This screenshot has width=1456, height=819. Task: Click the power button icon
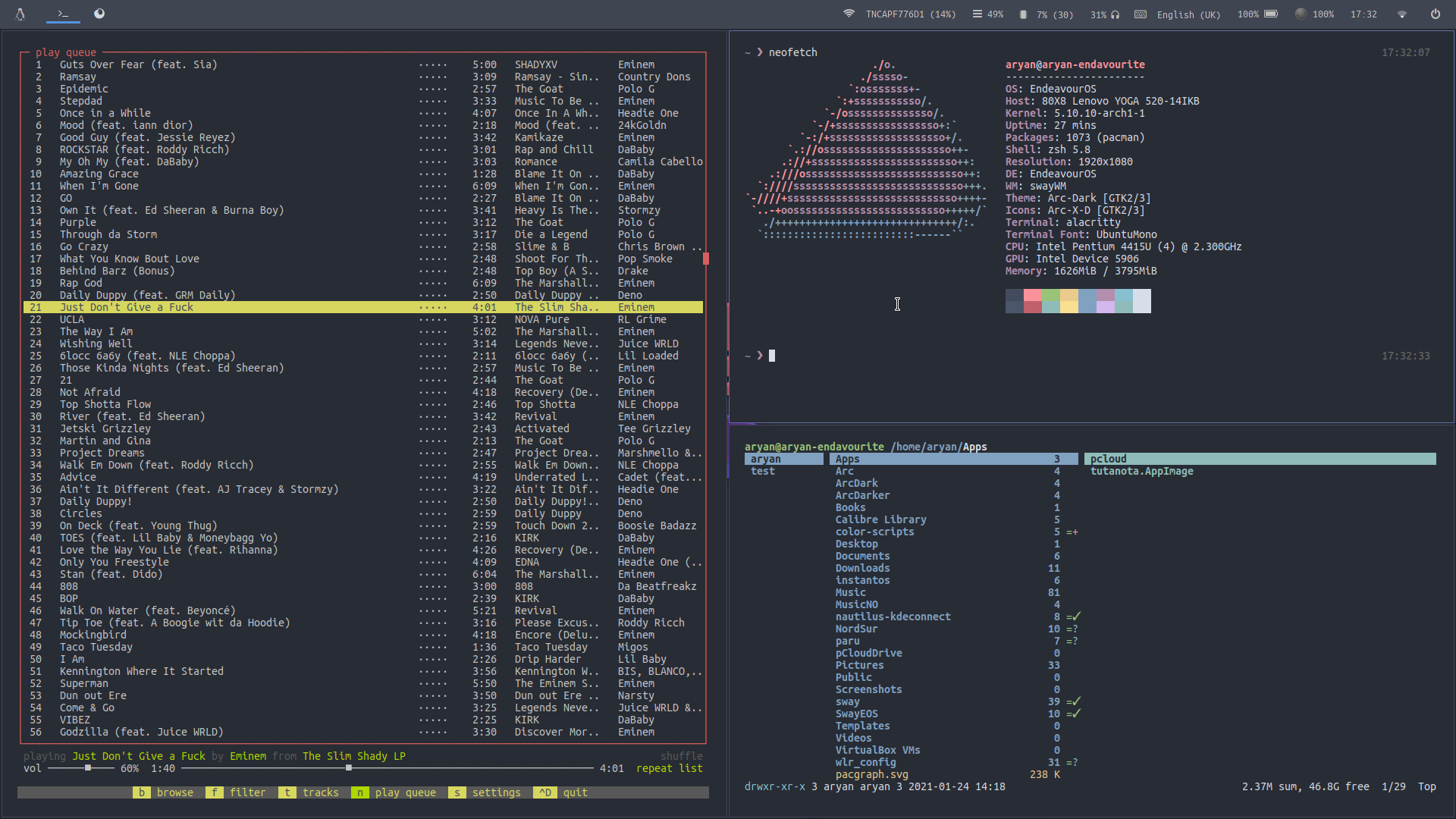1436,14
